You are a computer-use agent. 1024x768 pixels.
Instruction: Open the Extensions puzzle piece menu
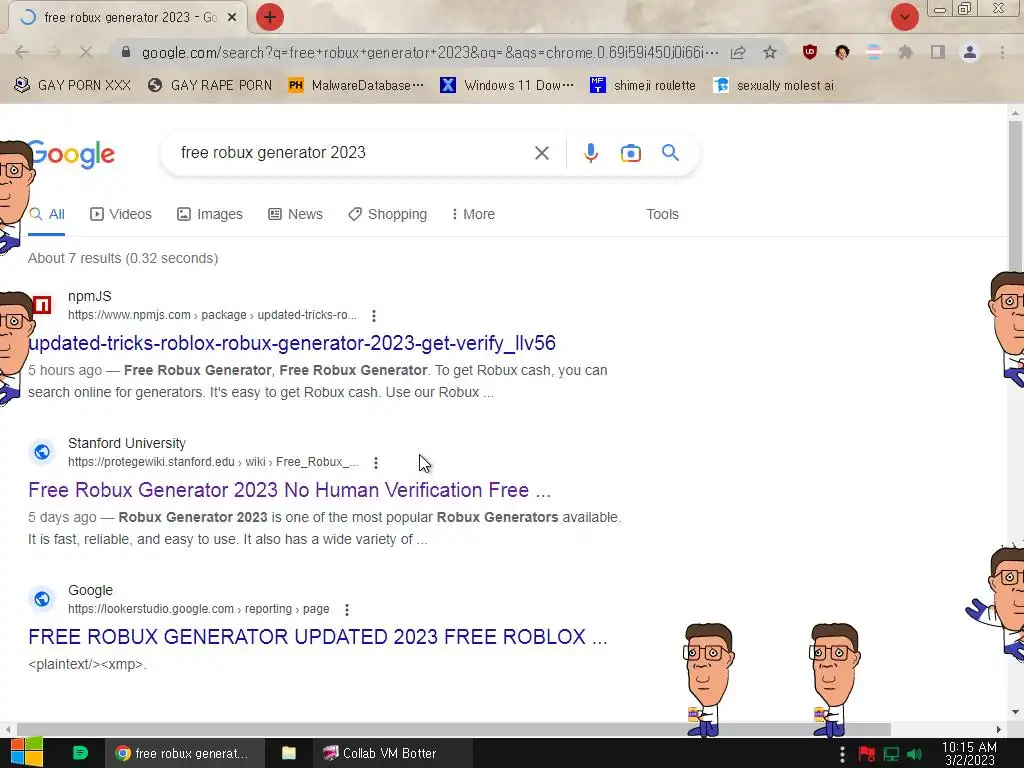click(905, 52)
